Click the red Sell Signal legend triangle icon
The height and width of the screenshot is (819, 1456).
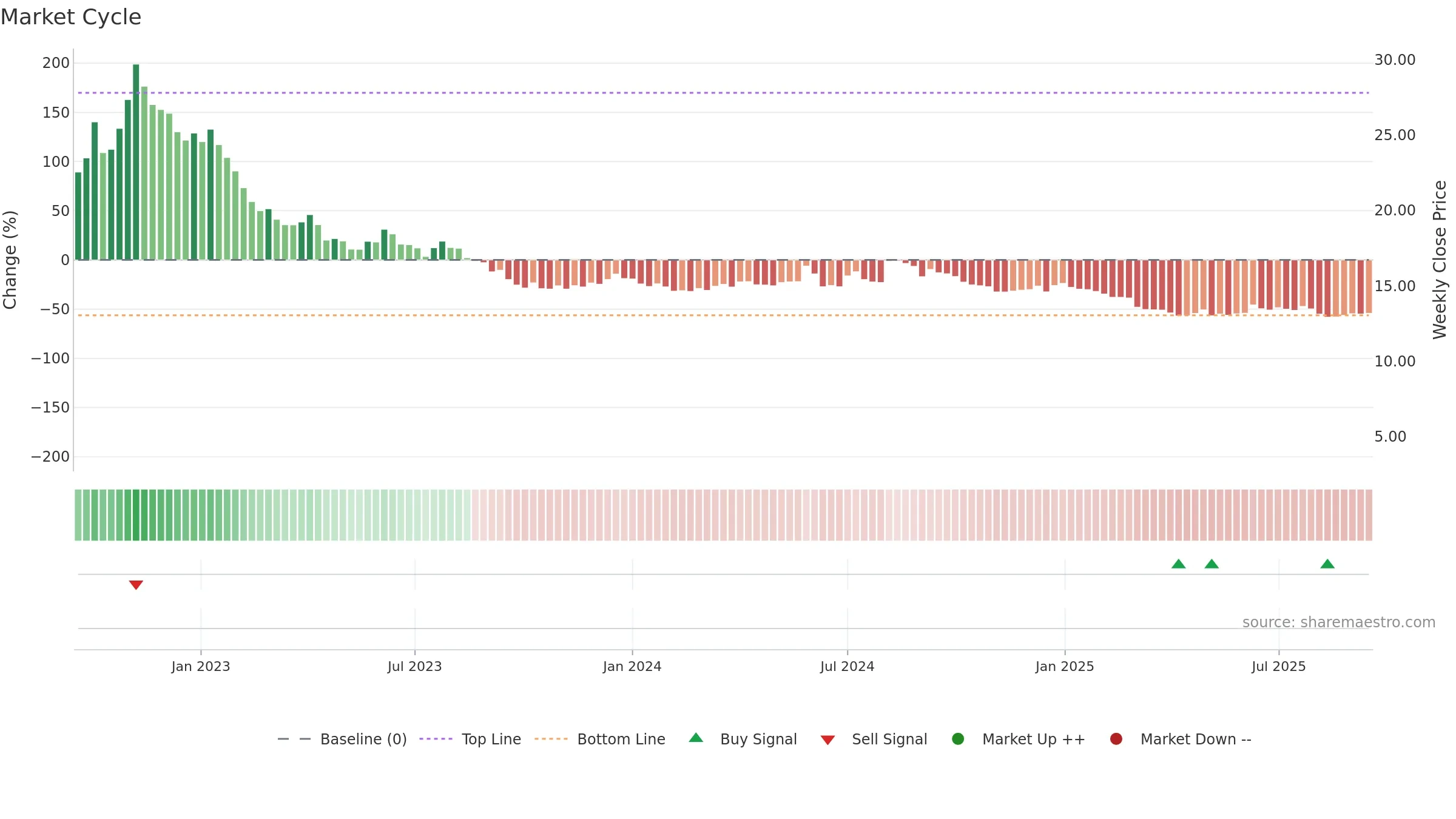827,740
